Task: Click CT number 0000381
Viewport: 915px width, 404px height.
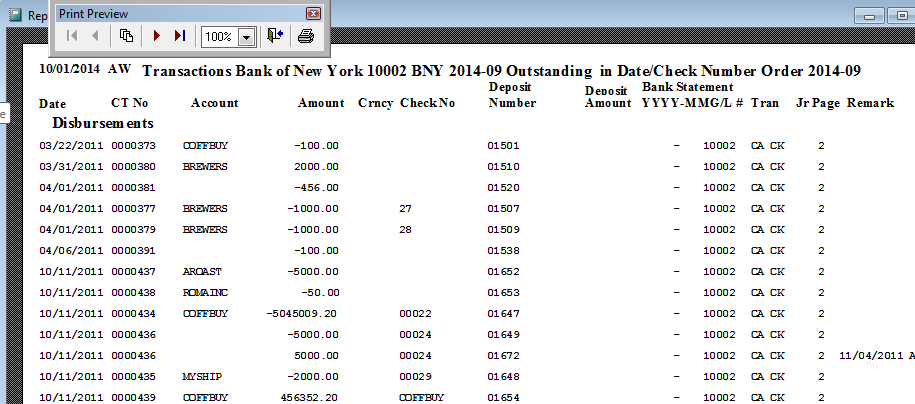Action: tap(134, 187)
